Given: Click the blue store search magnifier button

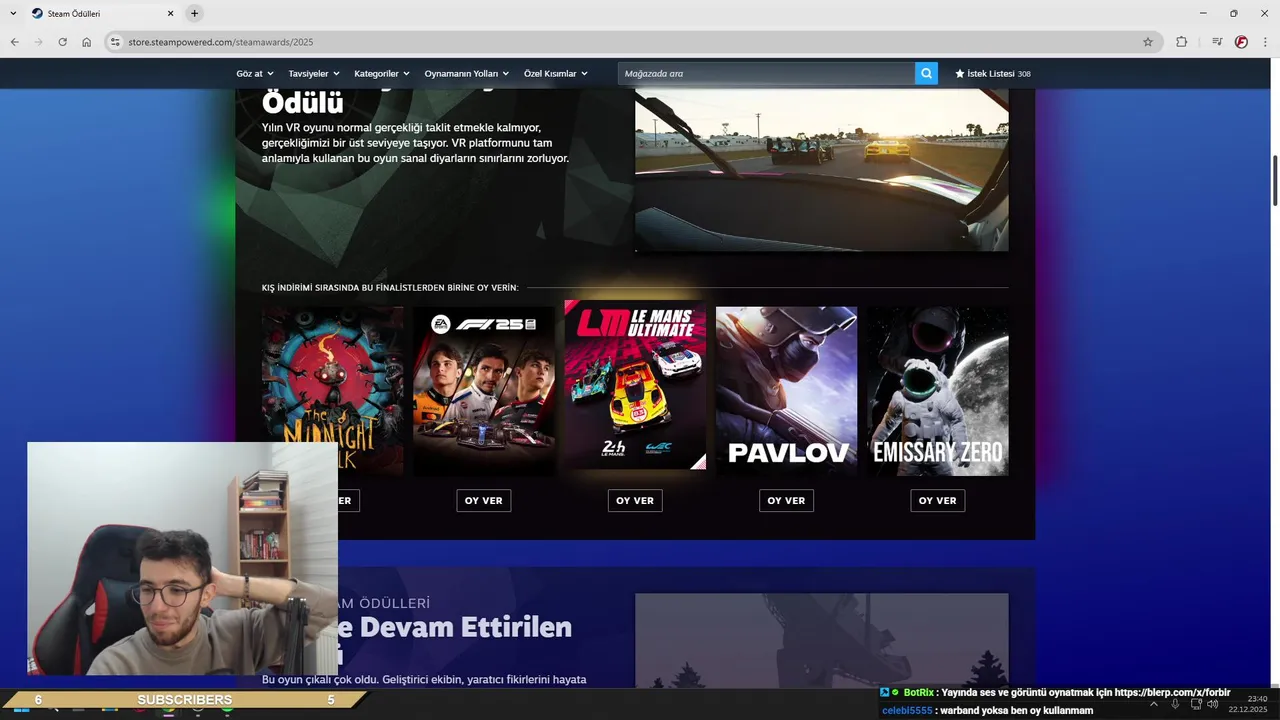Looking at the screenshot, I should point(926,73).
